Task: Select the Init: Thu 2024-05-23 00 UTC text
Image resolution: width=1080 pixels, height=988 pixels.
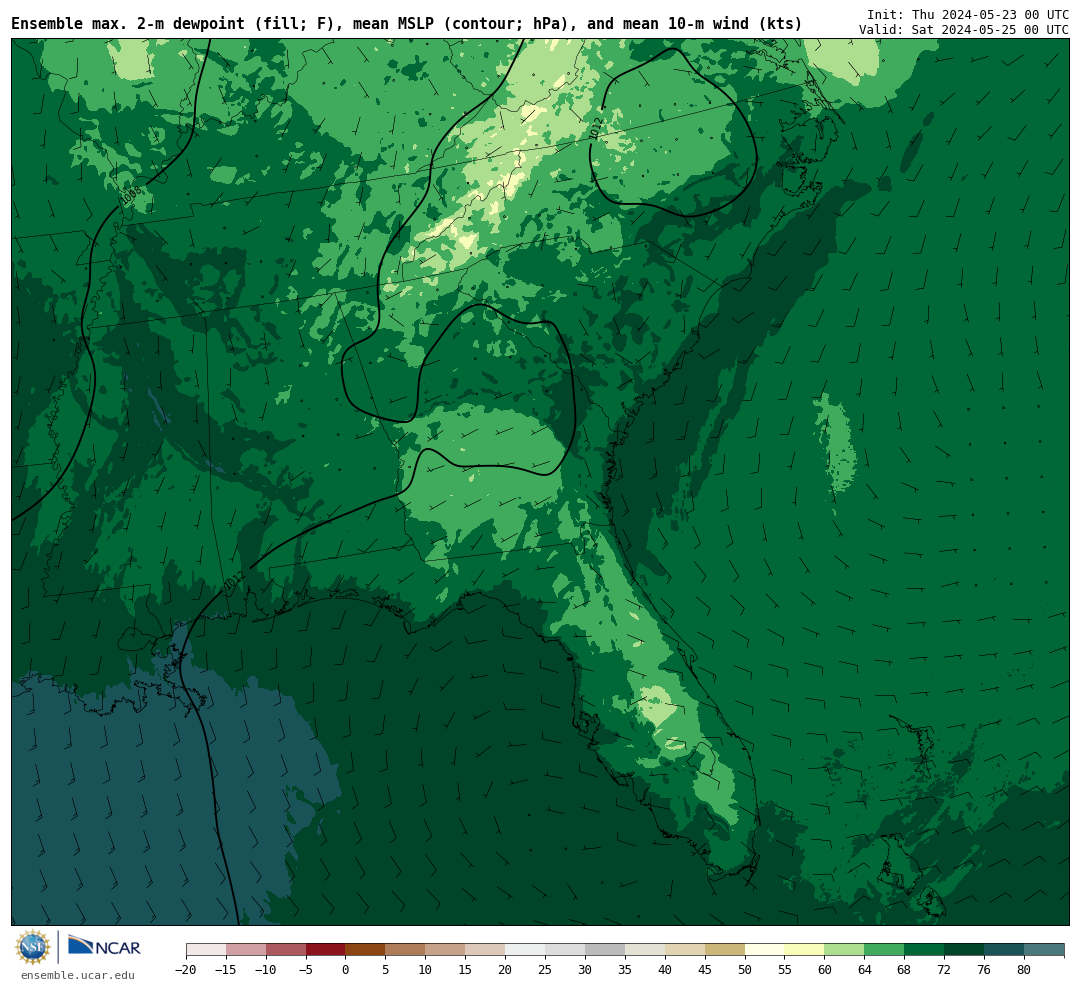Action: [968, 14]
